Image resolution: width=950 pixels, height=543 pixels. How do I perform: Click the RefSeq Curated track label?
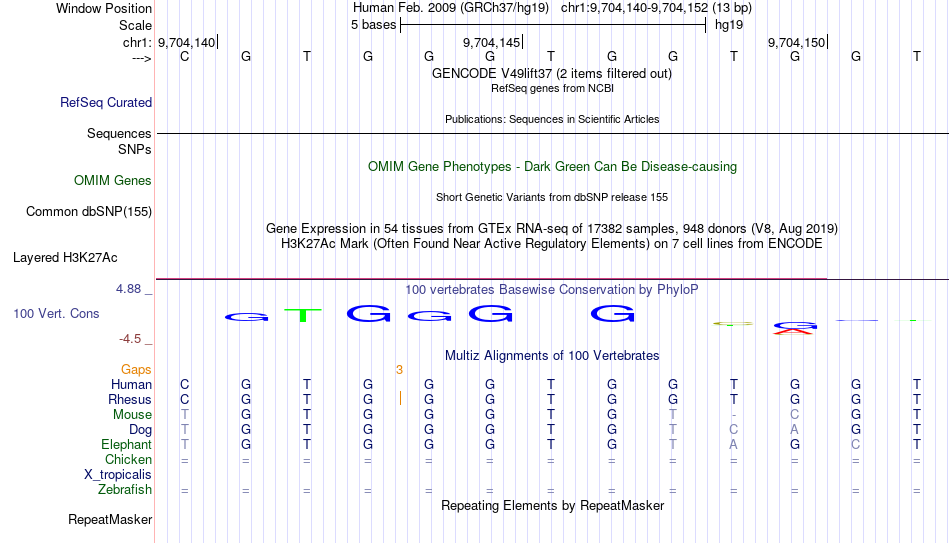(106, 102)
